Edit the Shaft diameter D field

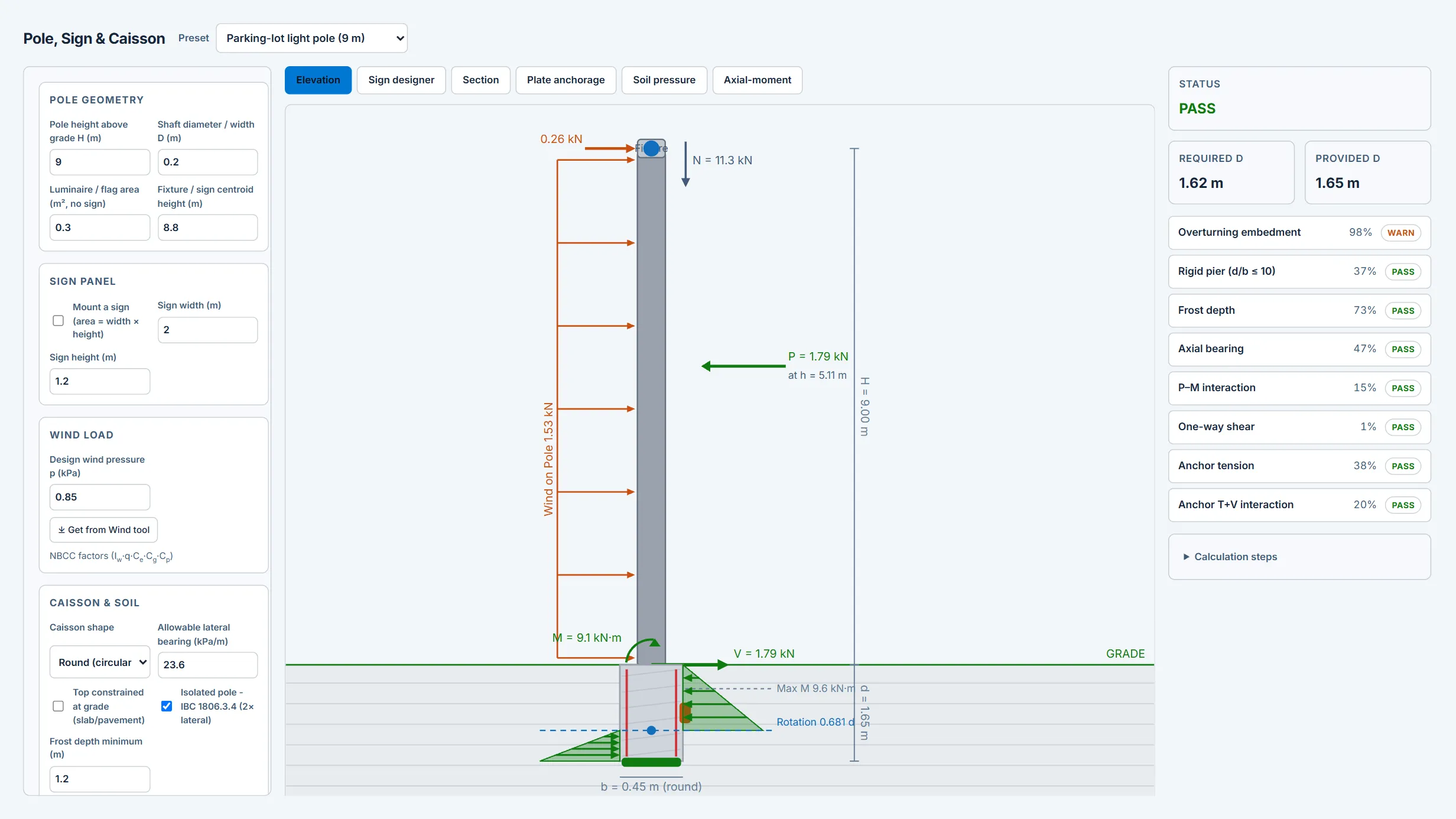[x=207, y=162]
